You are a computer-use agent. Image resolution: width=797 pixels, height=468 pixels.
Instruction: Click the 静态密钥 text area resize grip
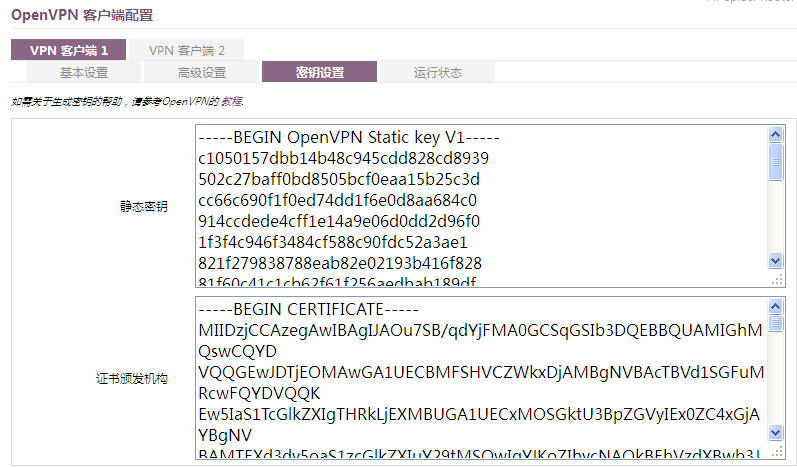776,281
